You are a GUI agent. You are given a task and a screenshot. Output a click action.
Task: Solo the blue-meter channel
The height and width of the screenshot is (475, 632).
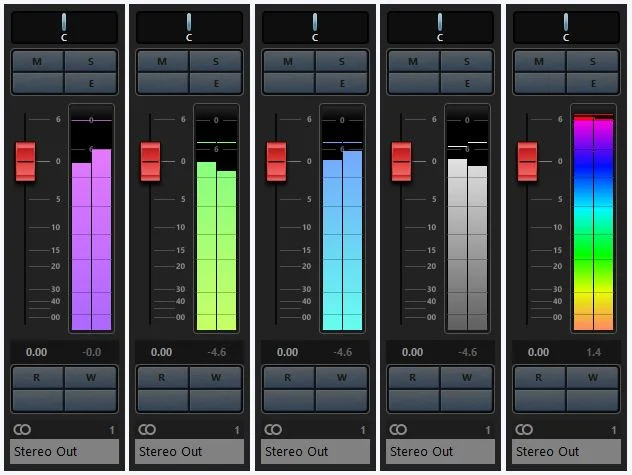click(342, 61)
